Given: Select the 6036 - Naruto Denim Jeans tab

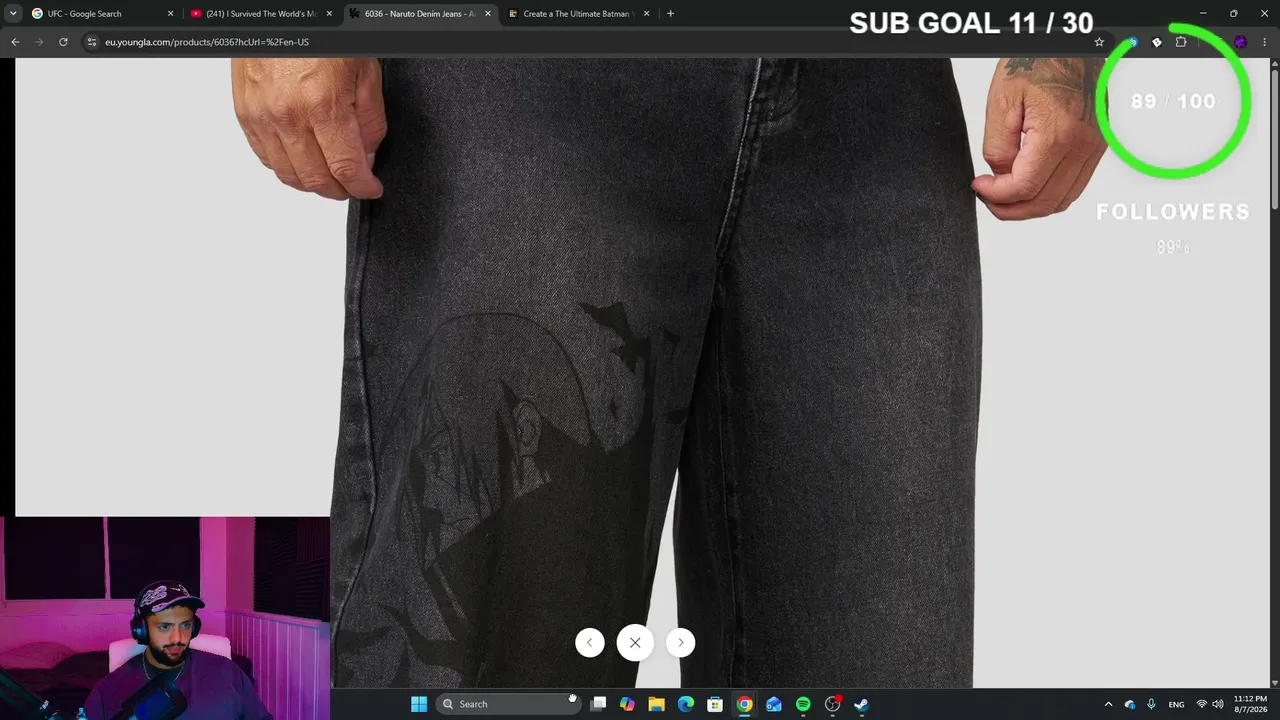Looking at the screenshot, I should tap(419, 14).
